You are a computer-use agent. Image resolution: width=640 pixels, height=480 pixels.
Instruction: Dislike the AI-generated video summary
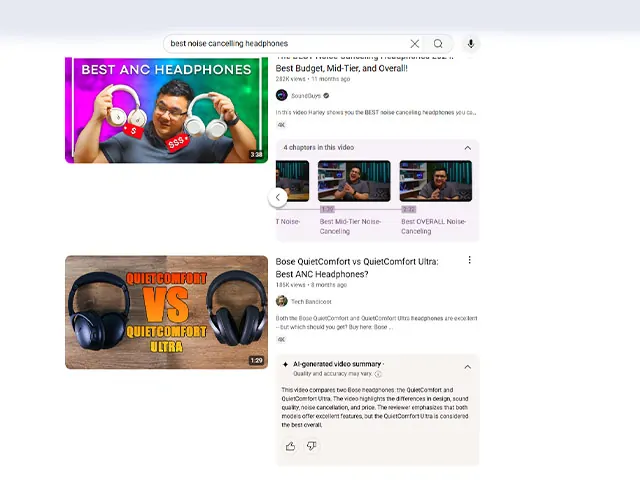pyautogui.click(x=311, y=446)
